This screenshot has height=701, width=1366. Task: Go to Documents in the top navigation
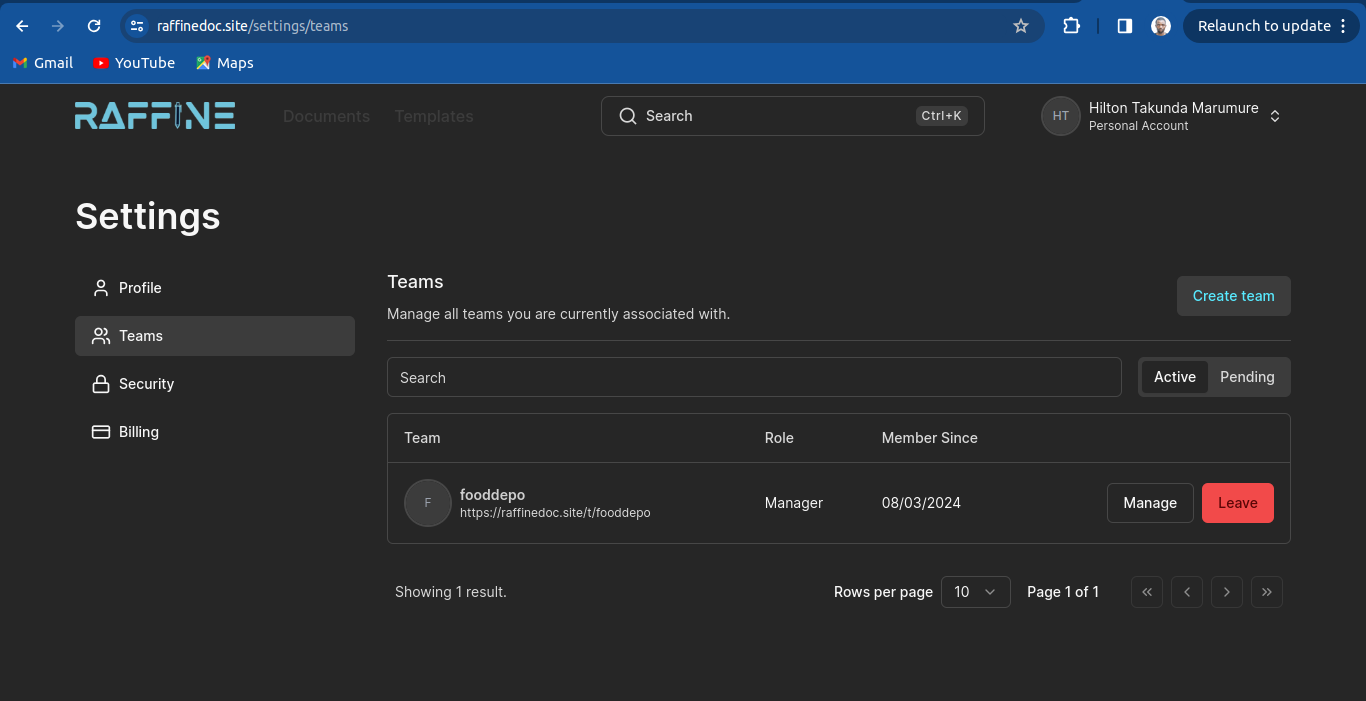pyautogui.click(x=326, y=116)
